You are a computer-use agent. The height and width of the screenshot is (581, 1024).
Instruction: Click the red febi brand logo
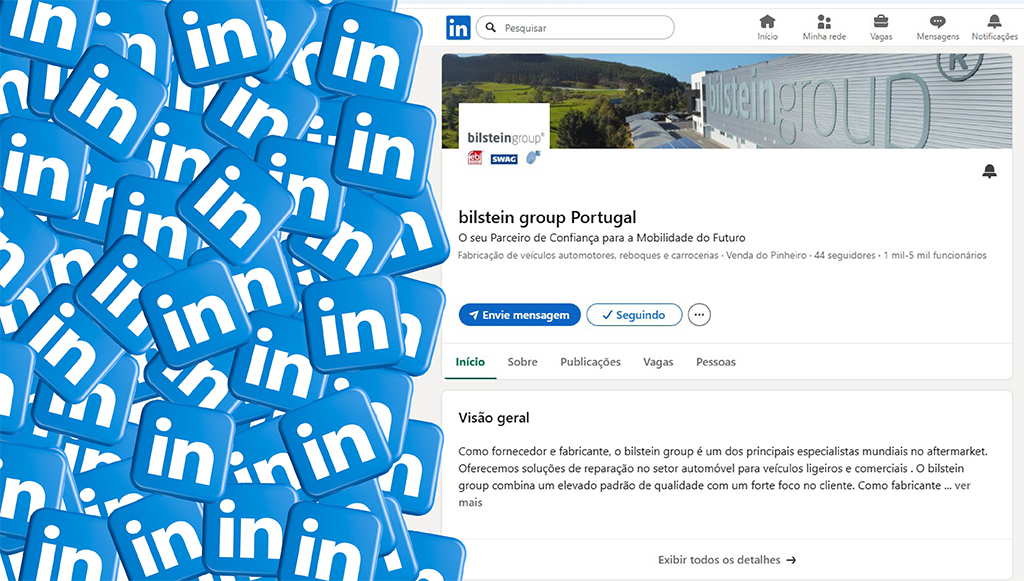click(x=475, y=158)
